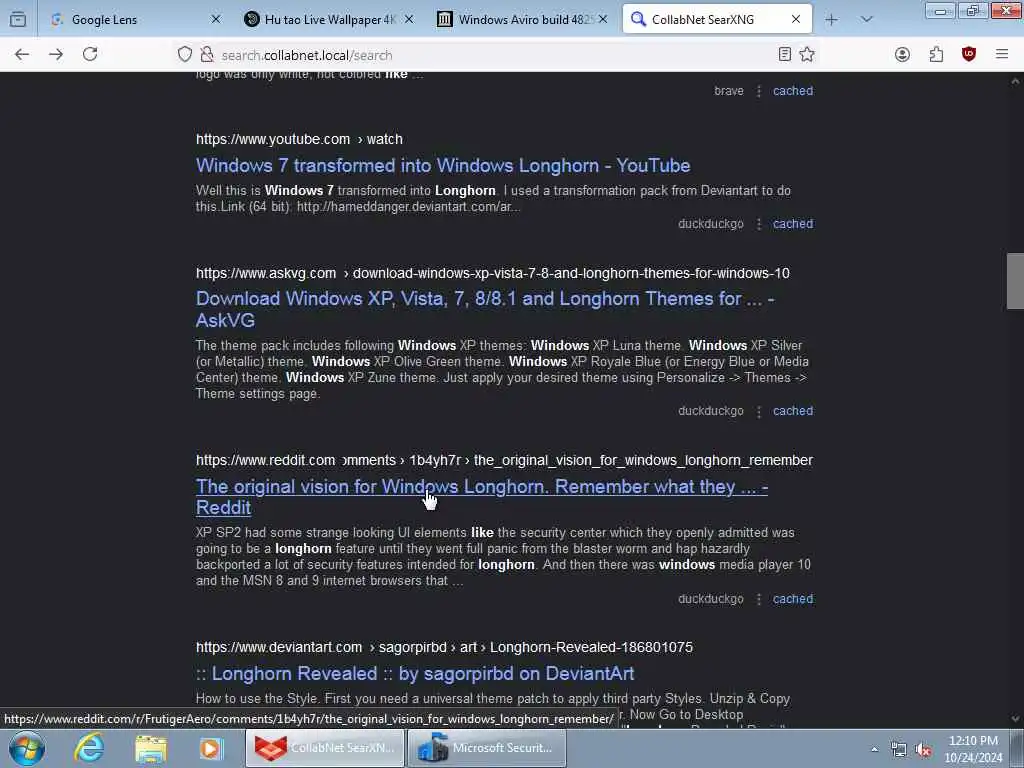Bookmark this page with the star icon
1024x768 pixels.
coord(807,55)
